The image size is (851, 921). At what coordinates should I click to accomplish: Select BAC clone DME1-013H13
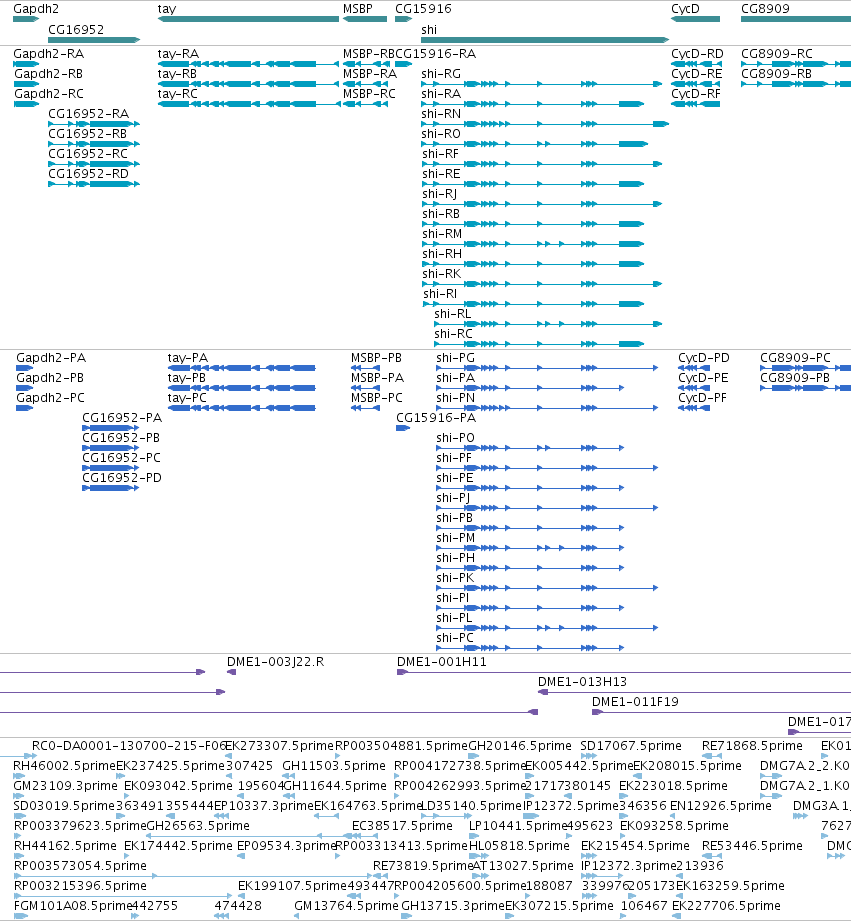click(x=583, y=681)
